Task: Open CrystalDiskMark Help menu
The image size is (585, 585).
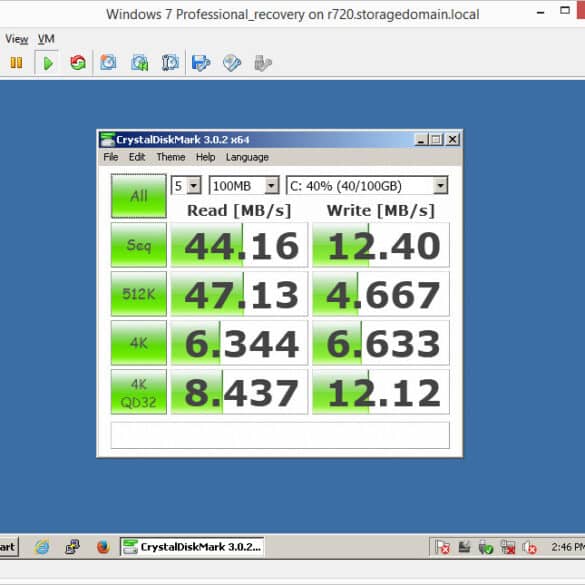Action: click(x=206, y=157)
